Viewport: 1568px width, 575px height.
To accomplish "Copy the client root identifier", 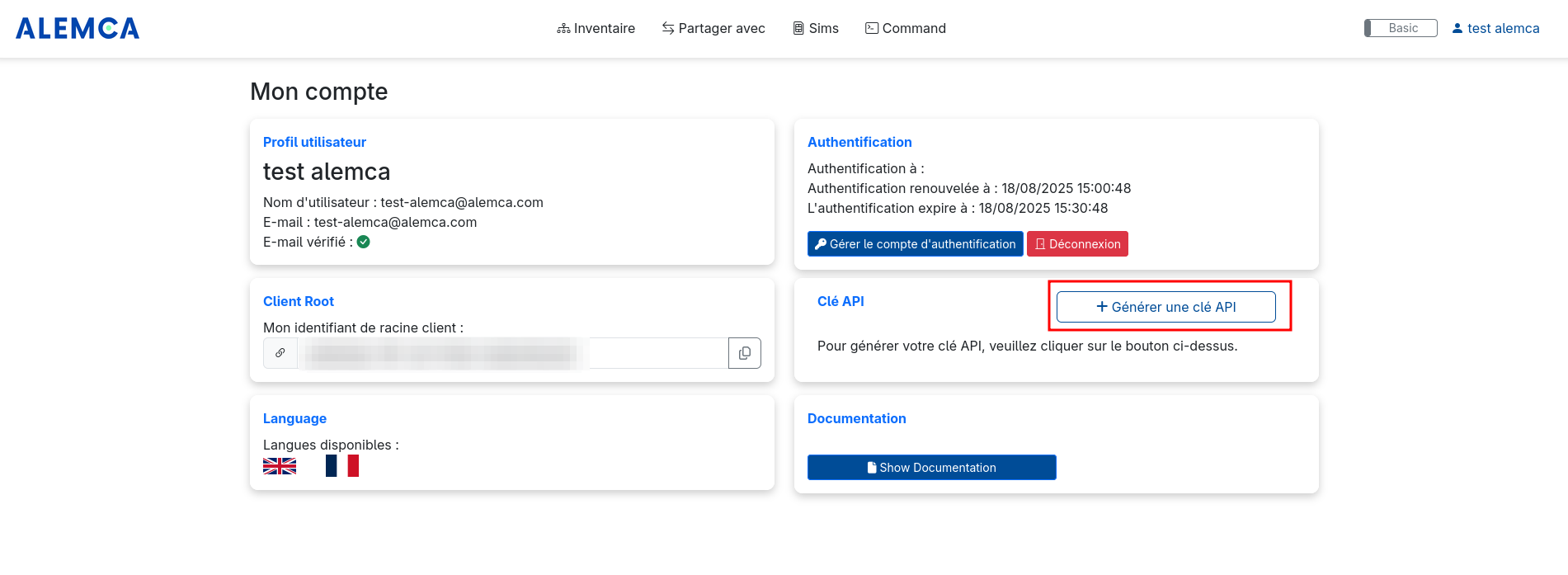I will coord(745,353).
